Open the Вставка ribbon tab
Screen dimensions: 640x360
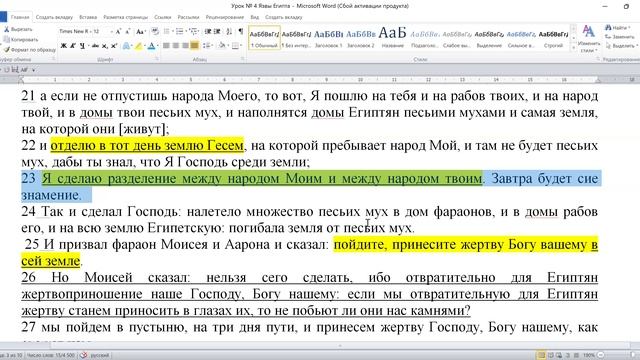point(88,17)
